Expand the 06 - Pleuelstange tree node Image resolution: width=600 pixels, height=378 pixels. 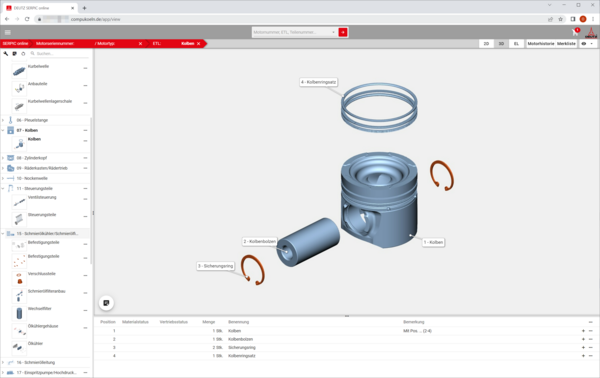coord(3,120)
